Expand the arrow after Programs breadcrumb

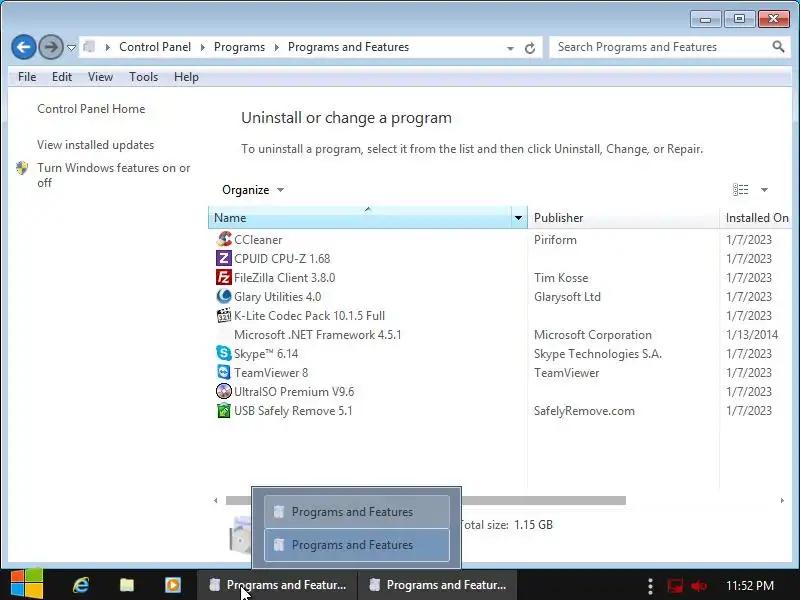pos(277,47)
